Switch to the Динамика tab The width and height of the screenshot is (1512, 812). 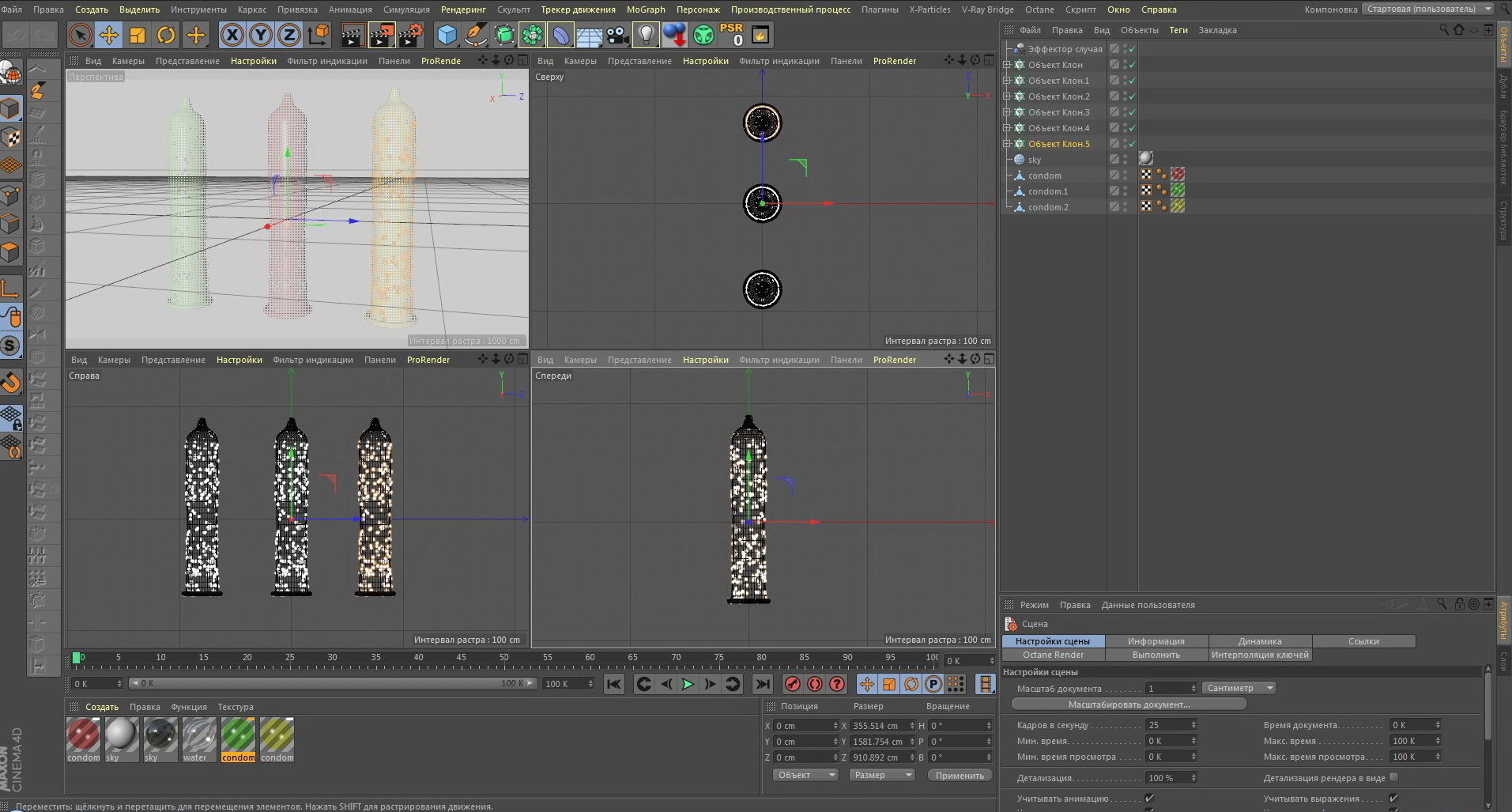[x=1260, y=641]
